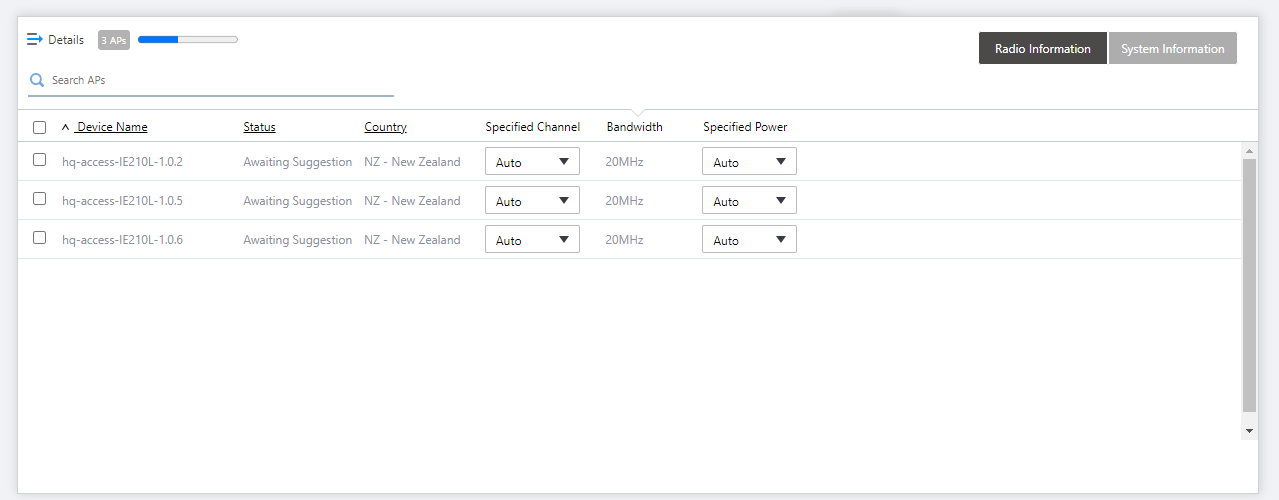Screen dimensions: 1279x500
Task: Expand Specified Power dropdown for IE210L-1.0.5
Action: [749, 201]
